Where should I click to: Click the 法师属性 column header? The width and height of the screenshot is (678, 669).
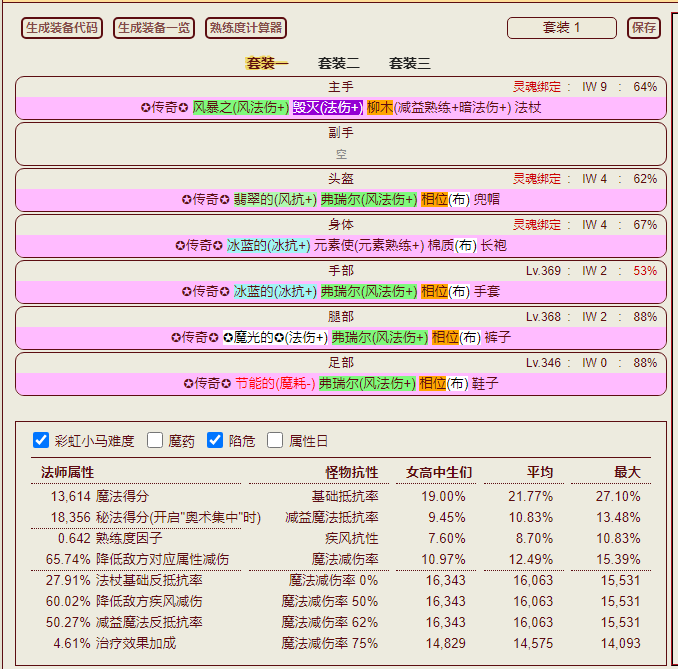[x=67, y=472]
